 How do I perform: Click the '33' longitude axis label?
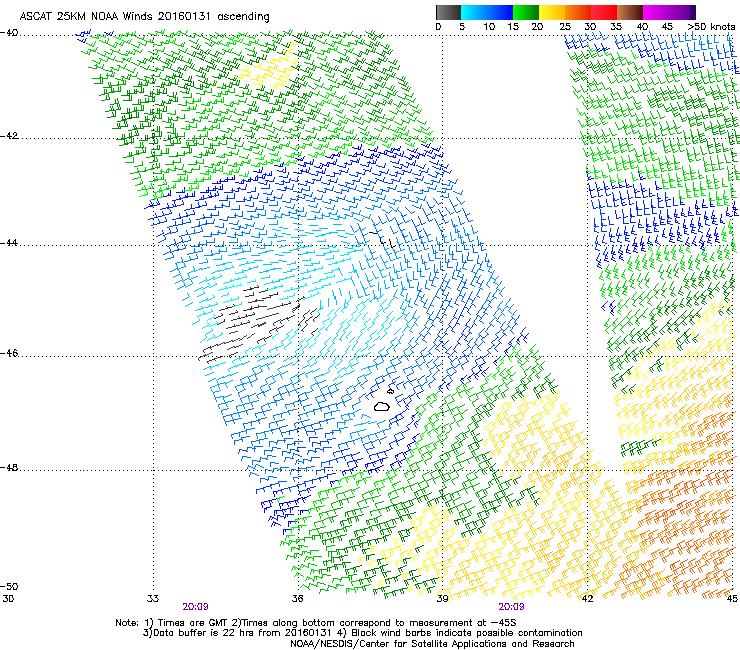(153, 599)
